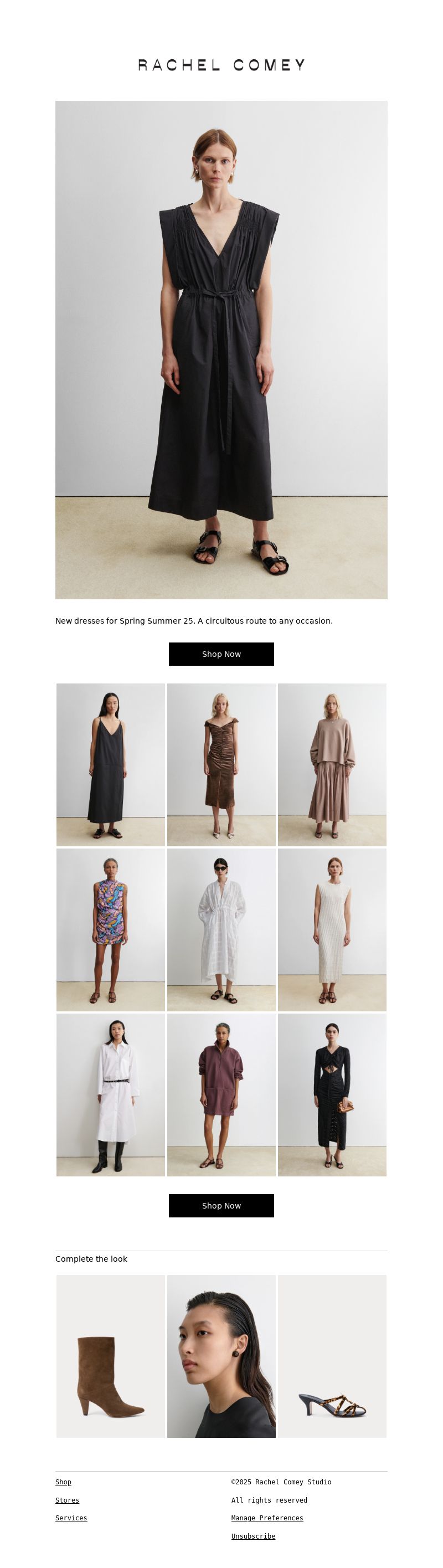Screen dimensions: 443x1568
Task: View the black slip dress thumbnail
Action: [111, 765]
